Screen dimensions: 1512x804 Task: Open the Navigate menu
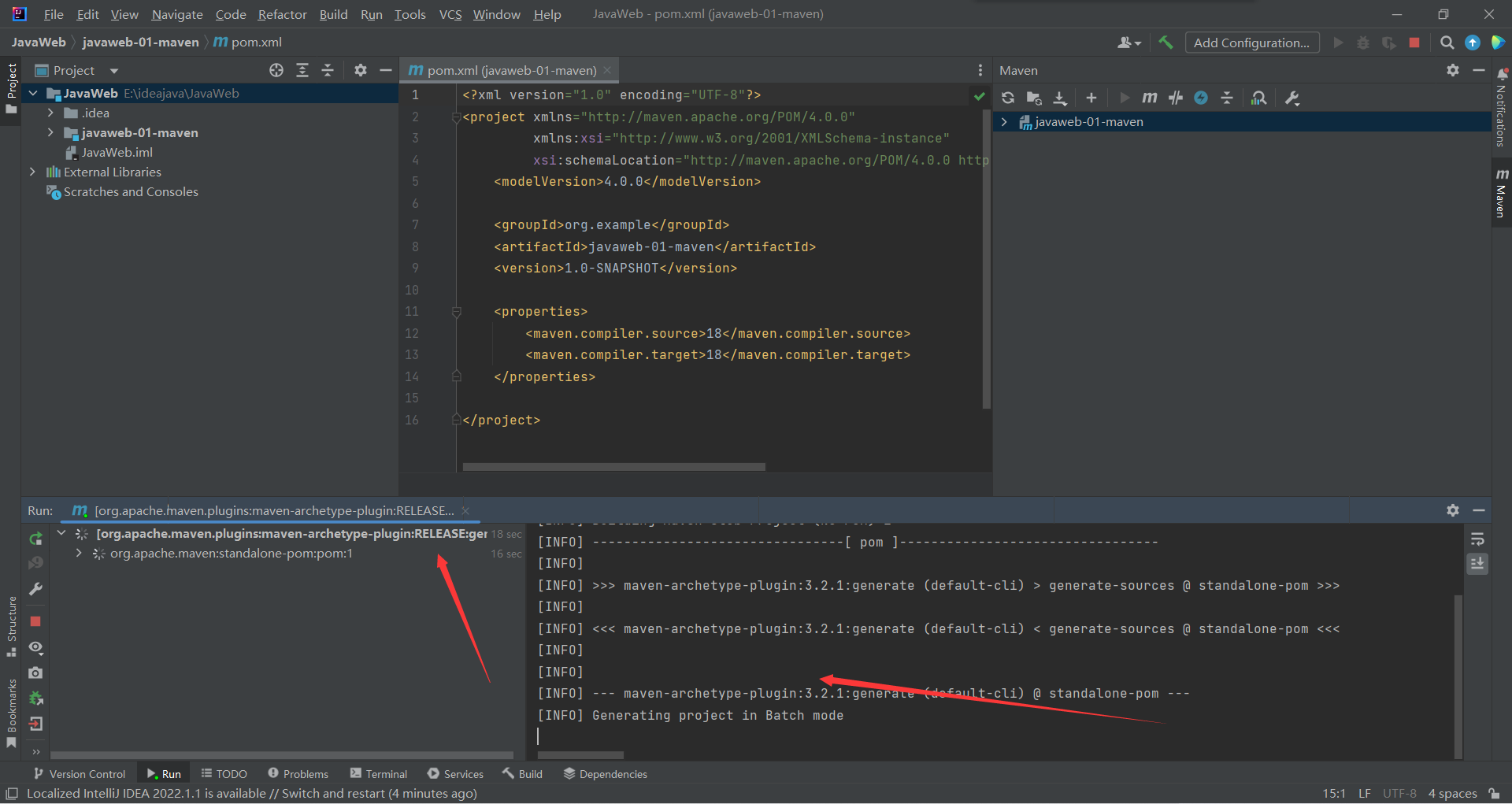tap(177, 14)
